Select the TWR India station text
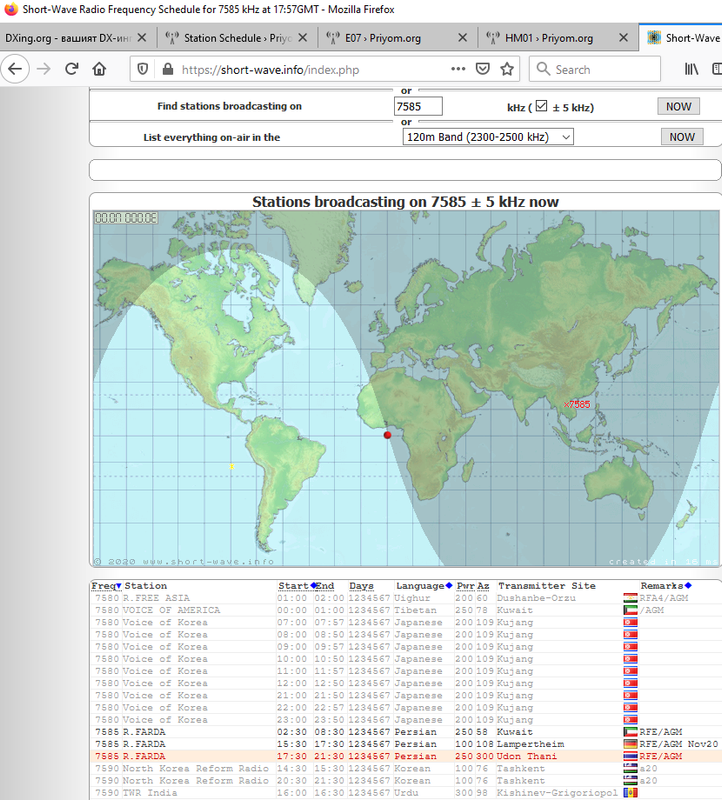 tap(150, 793)
